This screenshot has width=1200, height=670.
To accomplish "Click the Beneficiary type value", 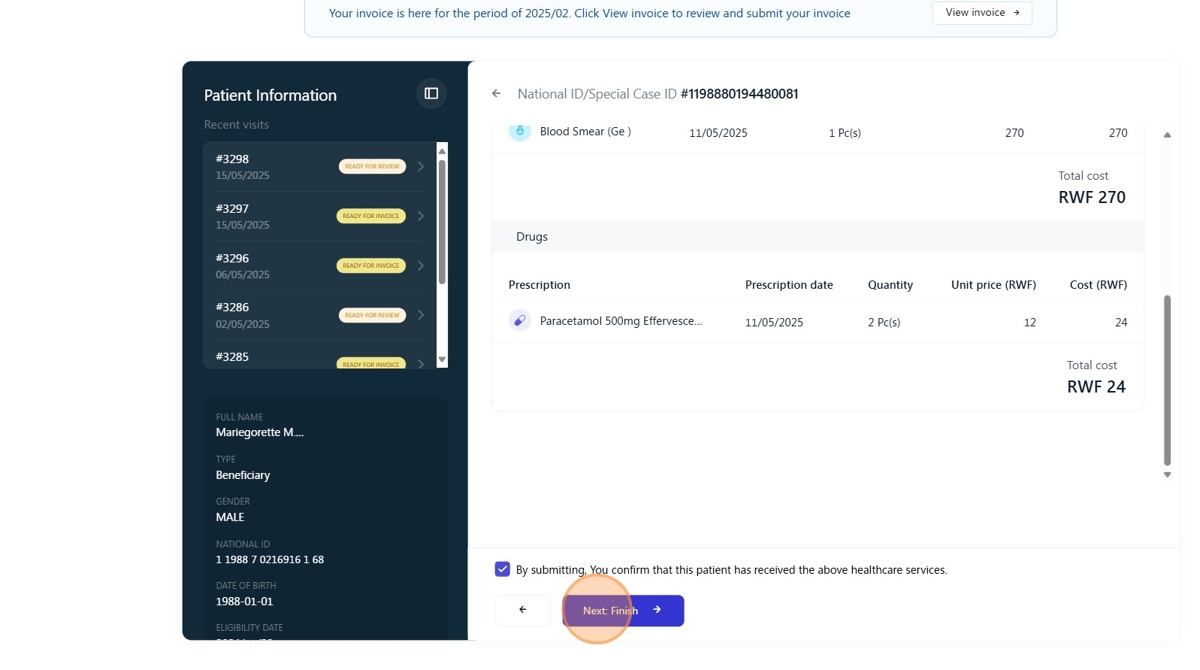I will 243,475.
